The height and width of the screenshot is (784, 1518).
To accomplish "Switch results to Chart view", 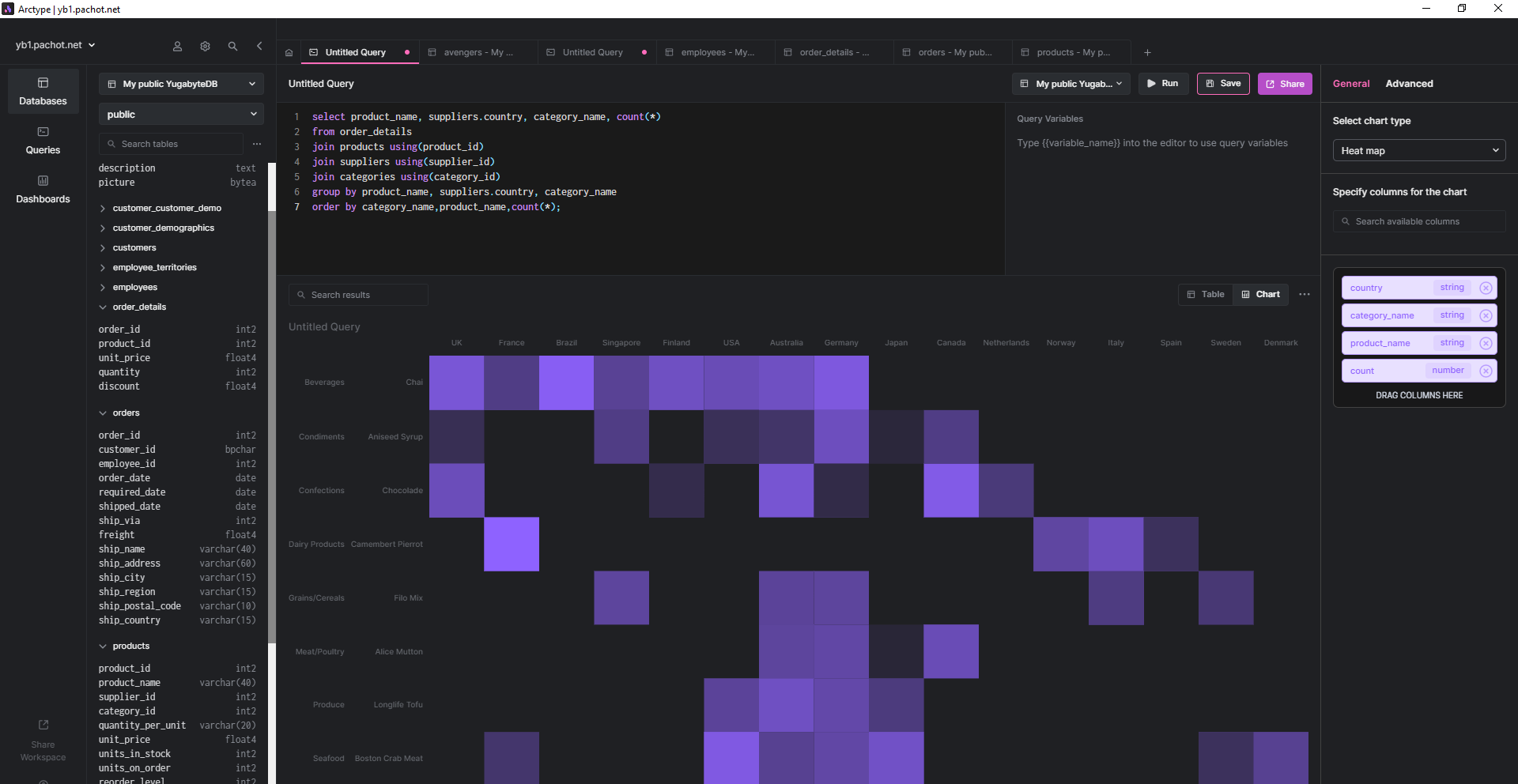I will pyautogui.click(x=1261, y=295).
